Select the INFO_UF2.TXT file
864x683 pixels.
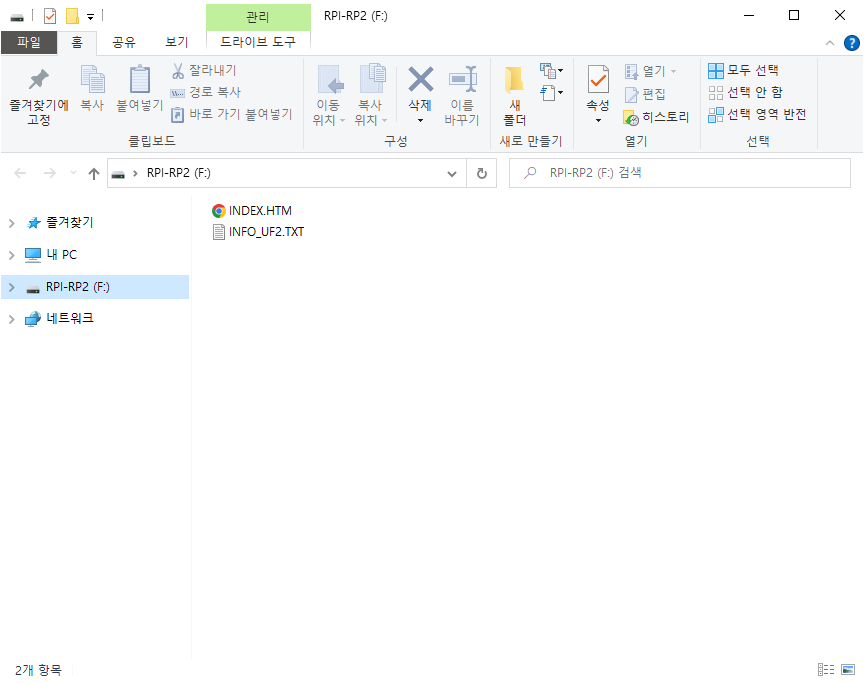pyautogui.click(x=258, y=232)
